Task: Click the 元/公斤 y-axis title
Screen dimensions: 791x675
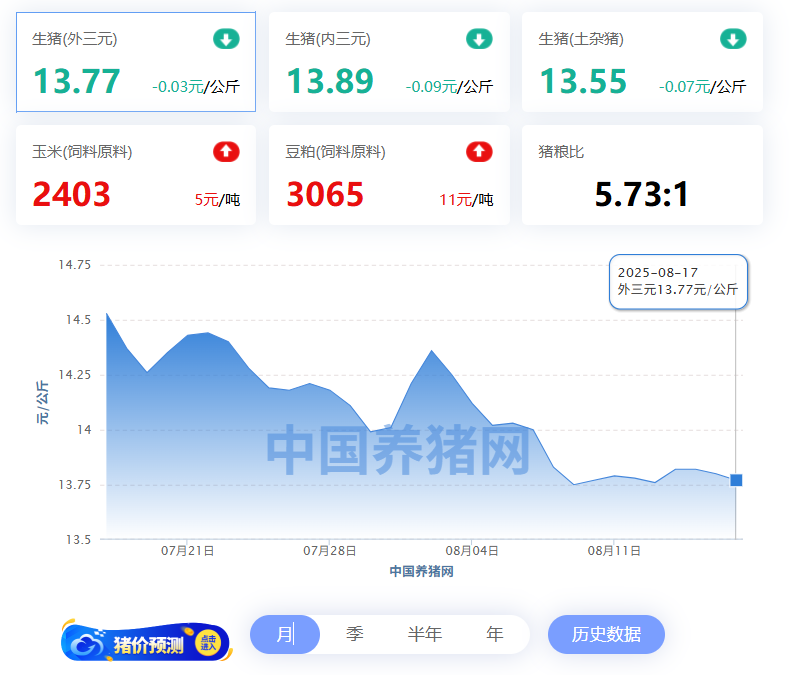Action: click(x=42, y=402)
